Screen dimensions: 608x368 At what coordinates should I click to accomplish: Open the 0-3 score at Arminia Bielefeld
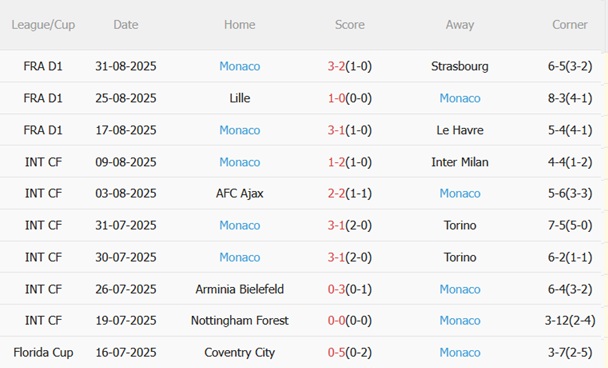[336, 289]
